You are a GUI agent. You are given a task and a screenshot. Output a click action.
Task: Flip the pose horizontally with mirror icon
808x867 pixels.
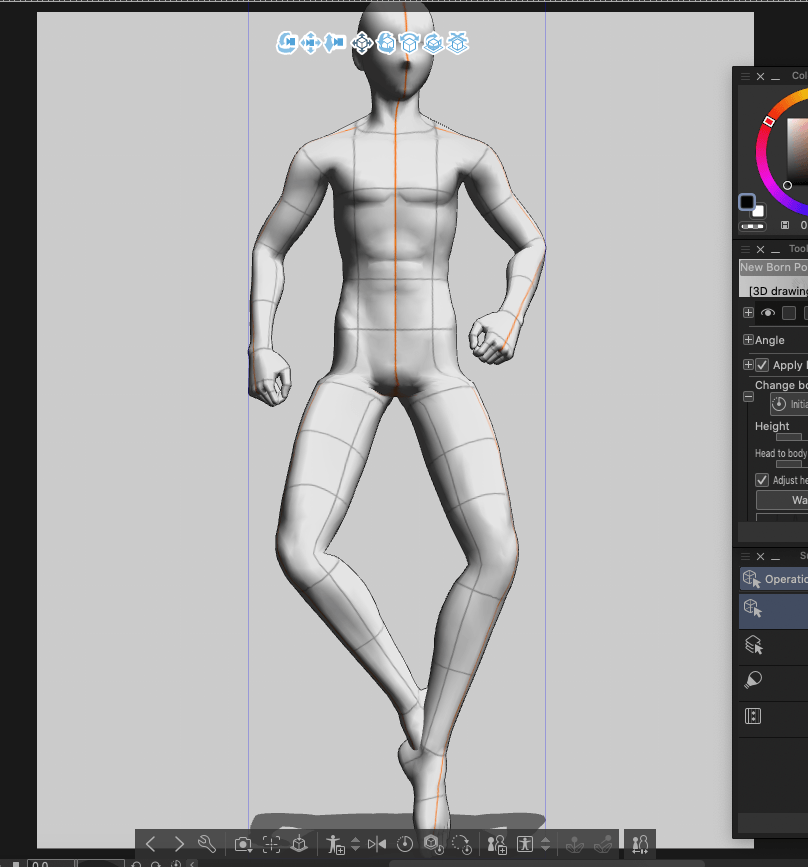tap(377, 844)
